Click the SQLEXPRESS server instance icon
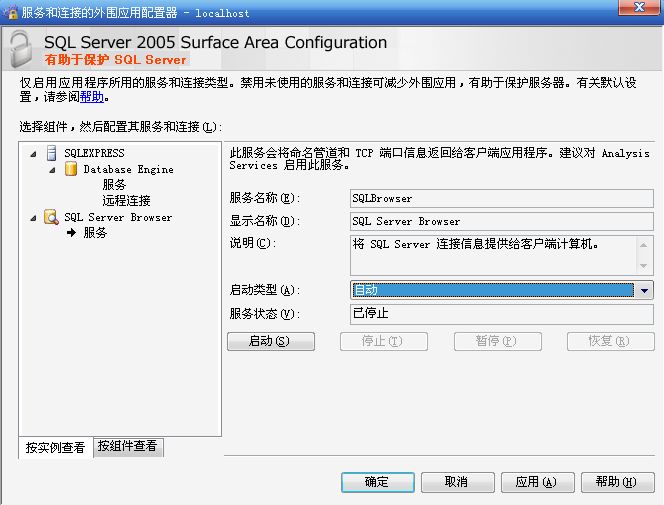This screenshot has width=664, height=505. coord(51,153)
